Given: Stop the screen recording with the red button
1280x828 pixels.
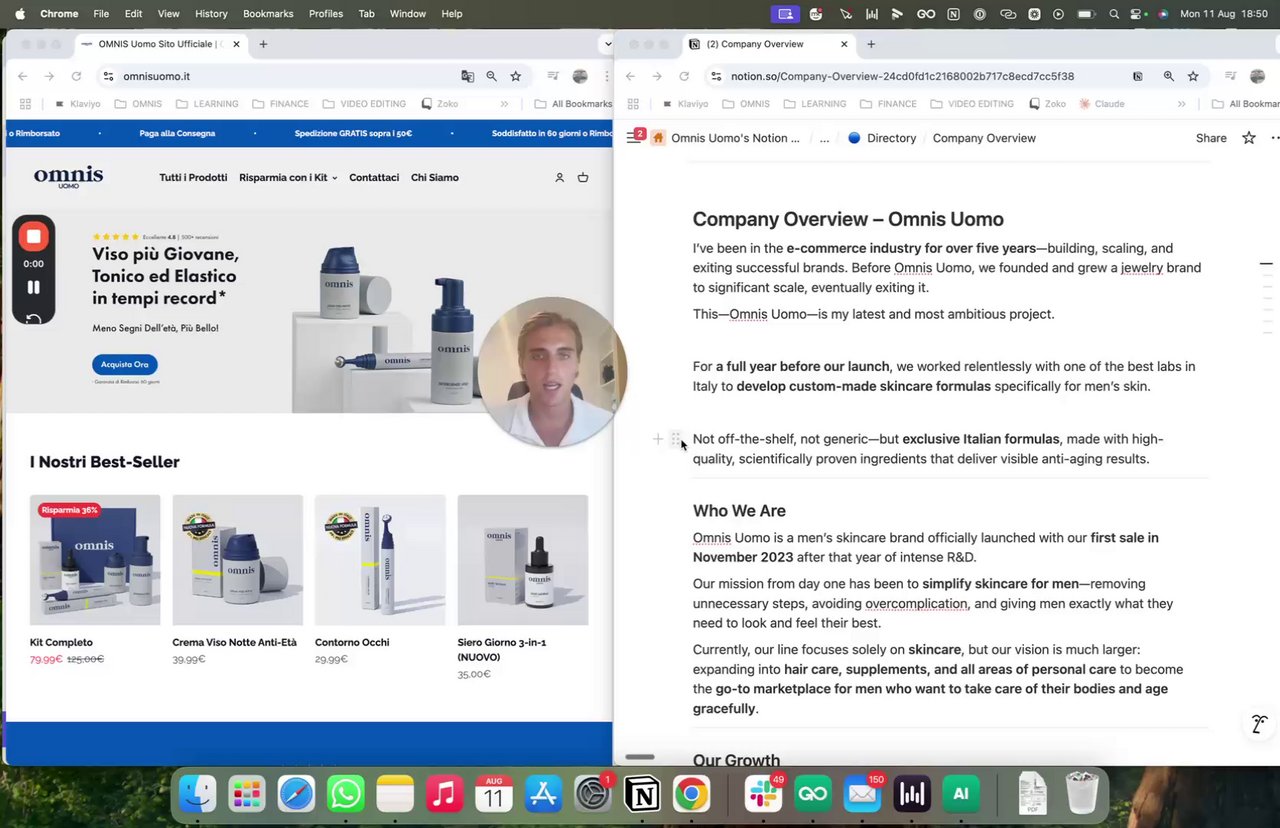Looking at the screenshot, I should pos(33,236).
